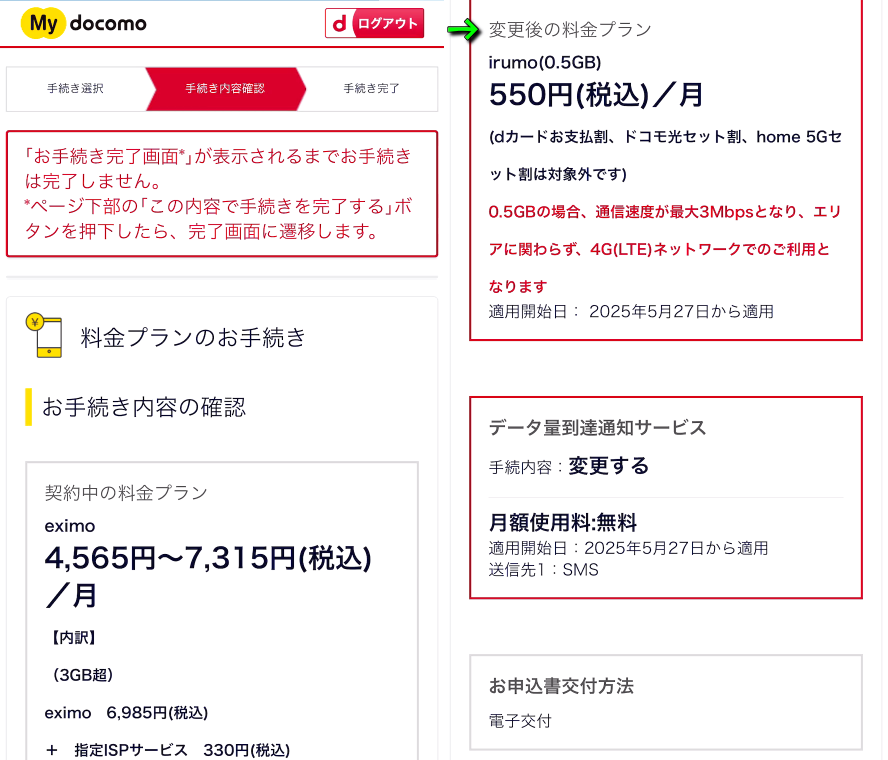This screenshot has height=760, width=888.
Task: Click the データ量到達通知サービス heading
Action: pyautogui.click(x=597, y=428)
